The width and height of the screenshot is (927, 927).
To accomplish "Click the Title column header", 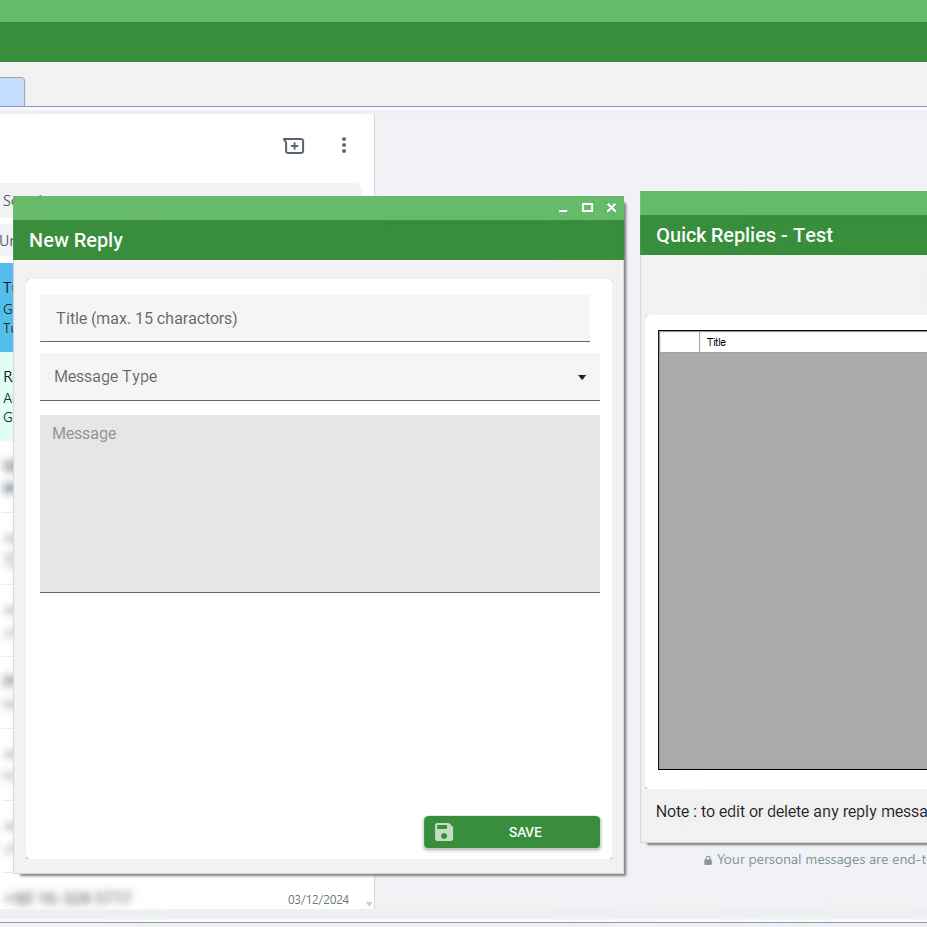I will click(x=716, y=341).
